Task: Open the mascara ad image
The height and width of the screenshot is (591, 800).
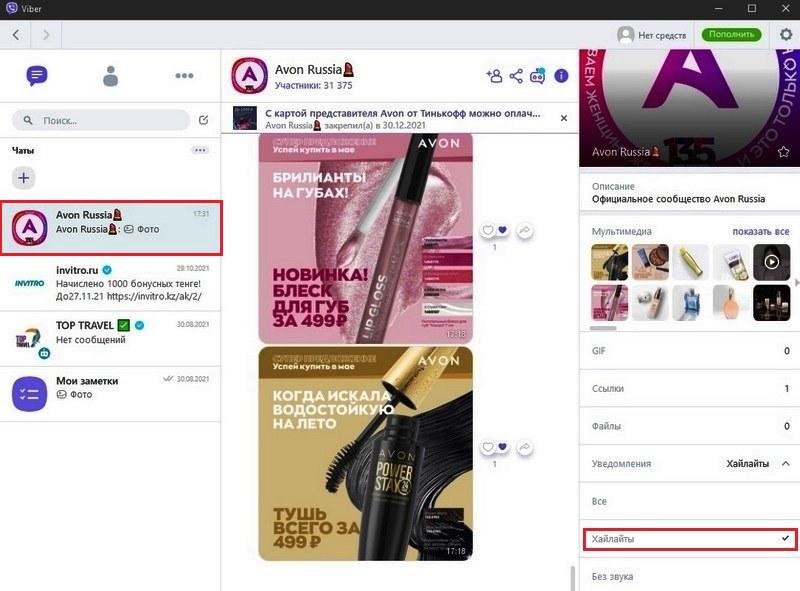Action: tap(365, 454)
